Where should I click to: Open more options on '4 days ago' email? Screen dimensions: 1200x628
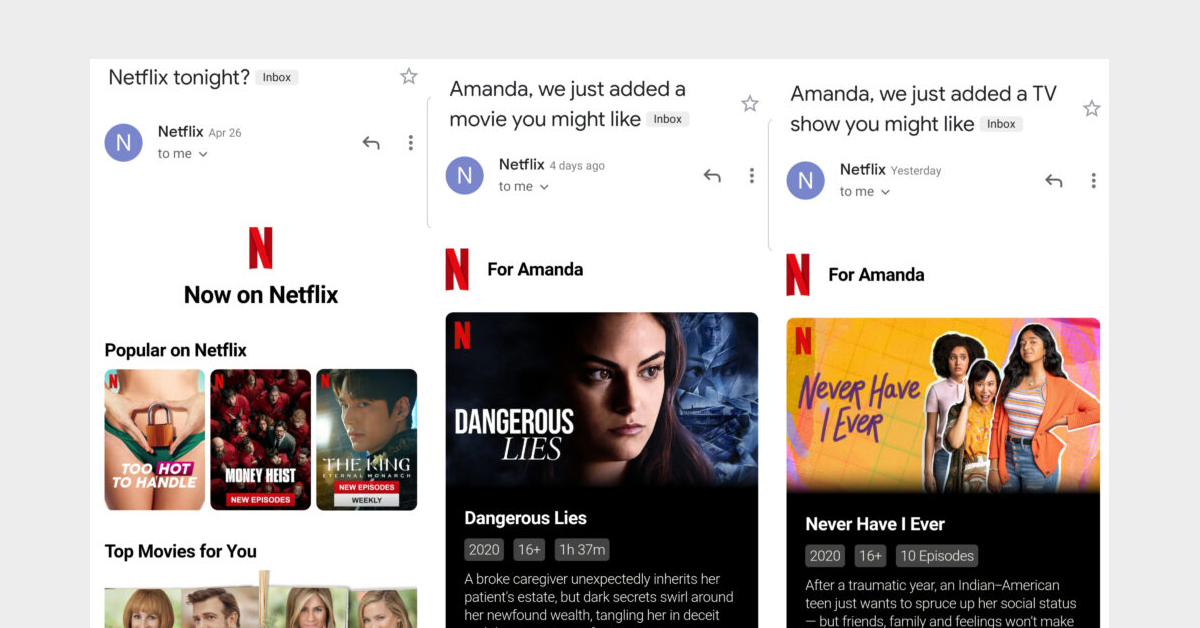[752, 175]
